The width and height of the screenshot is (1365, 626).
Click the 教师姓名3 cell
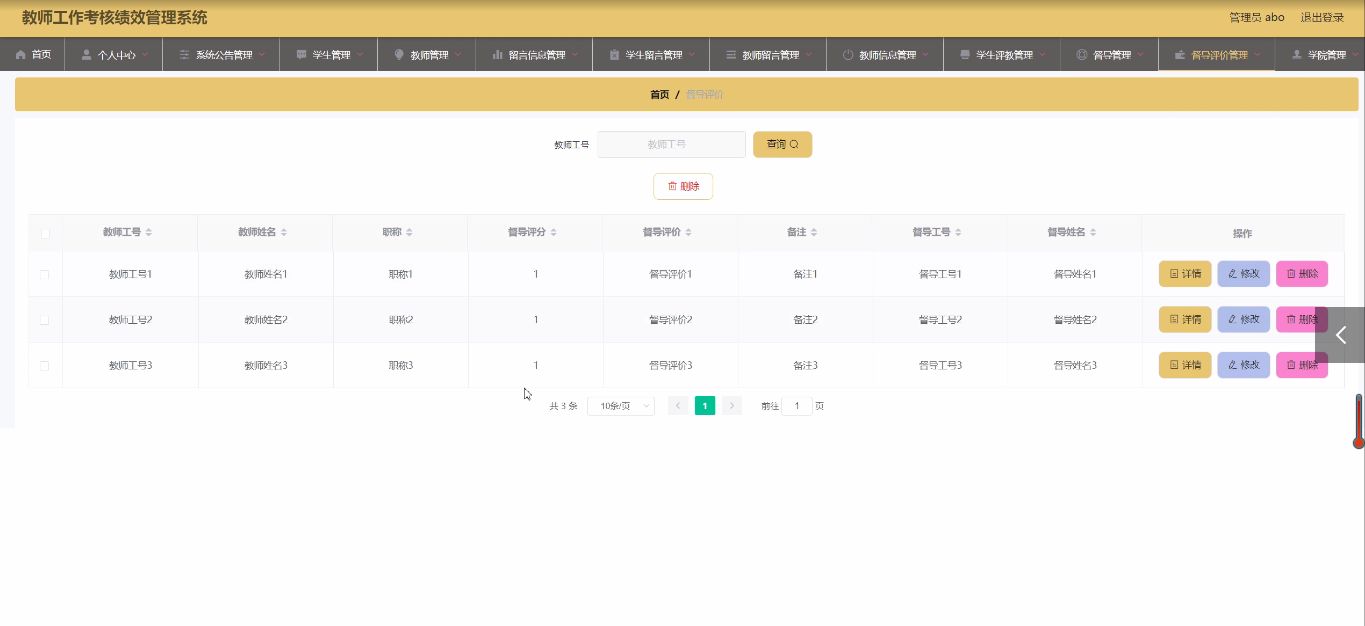(x=266, y=366)
